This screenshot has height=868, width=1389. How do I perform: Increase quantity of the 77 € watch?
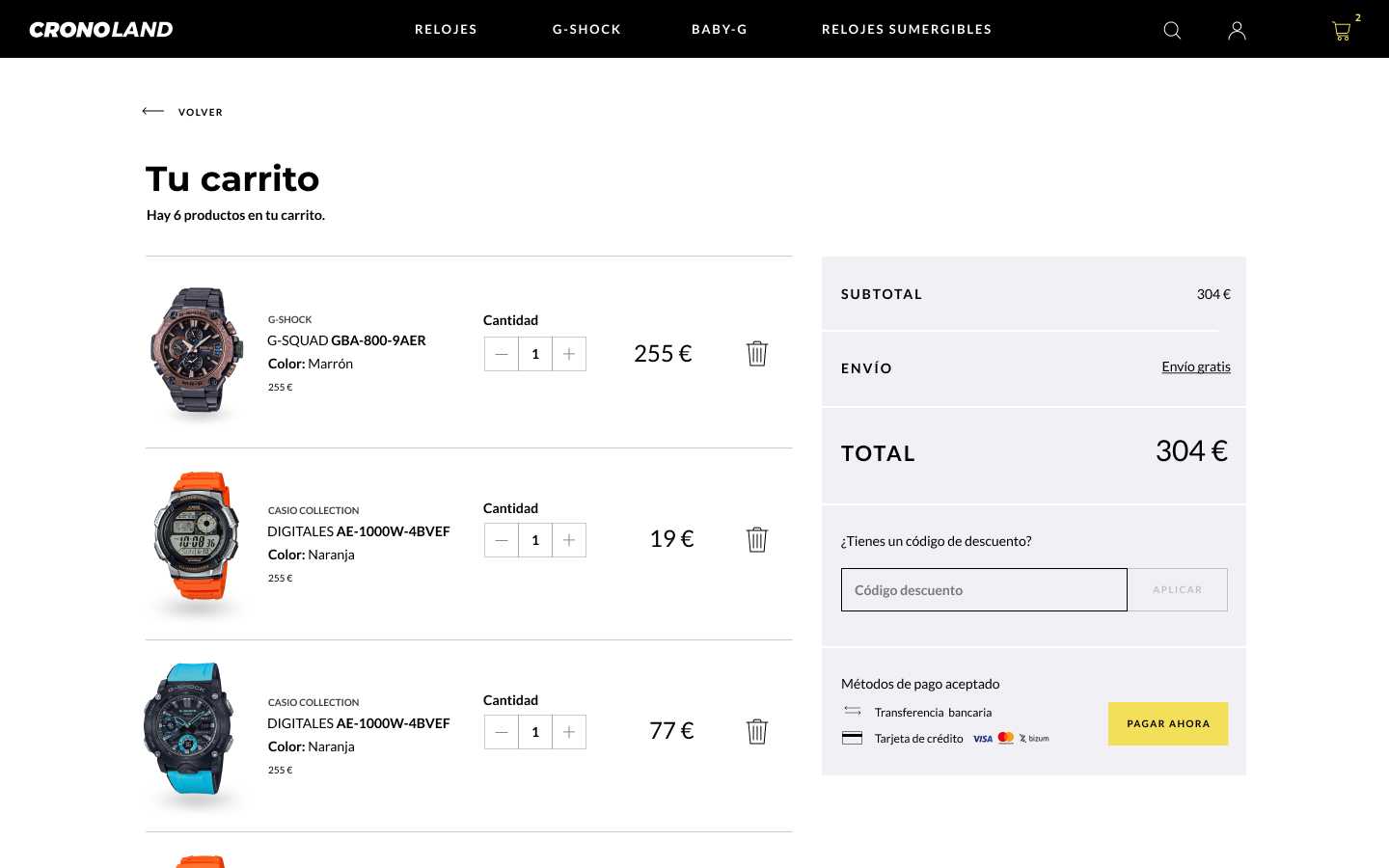569,732
